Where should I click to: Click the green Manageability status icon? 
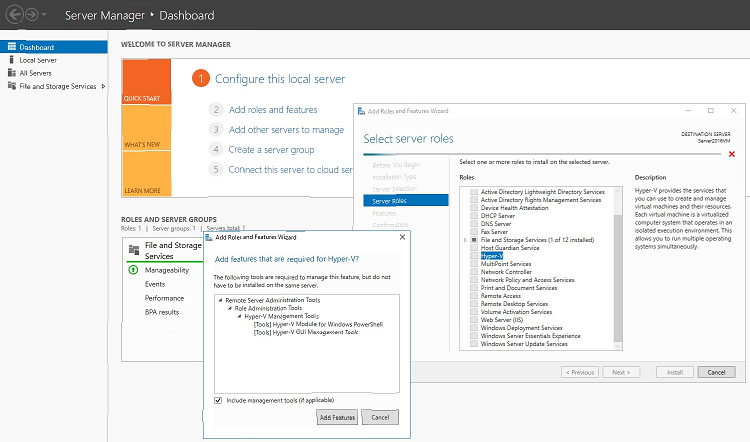(133, 270)
